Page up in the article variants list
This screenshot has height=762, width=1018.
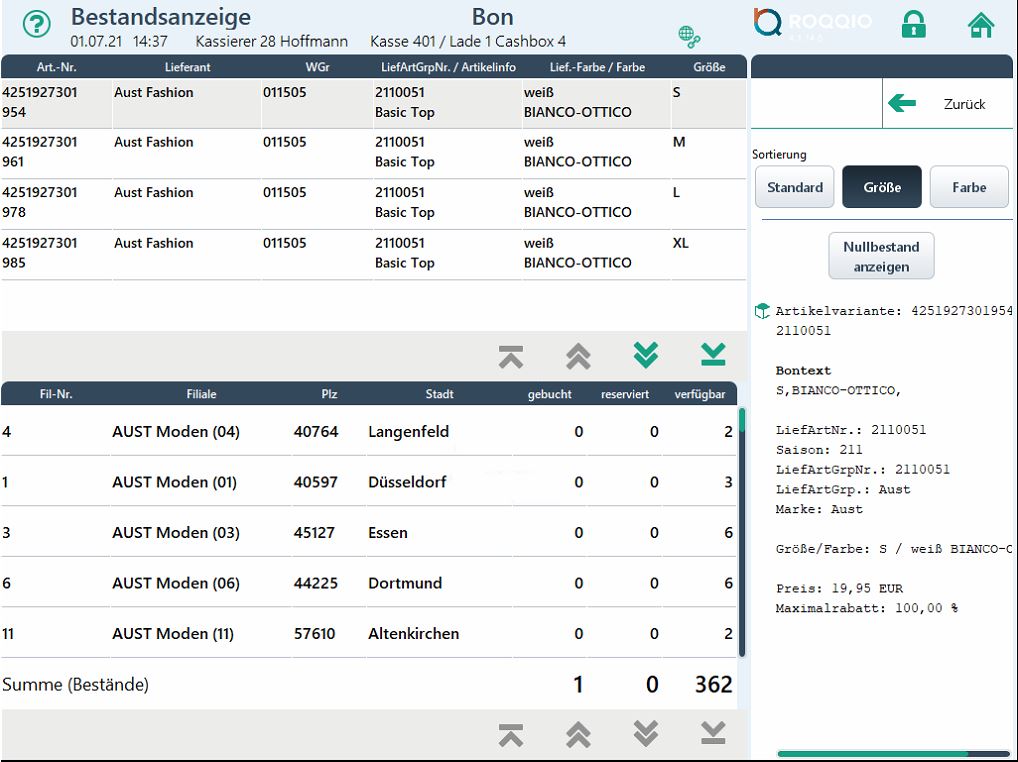[578, 355]
